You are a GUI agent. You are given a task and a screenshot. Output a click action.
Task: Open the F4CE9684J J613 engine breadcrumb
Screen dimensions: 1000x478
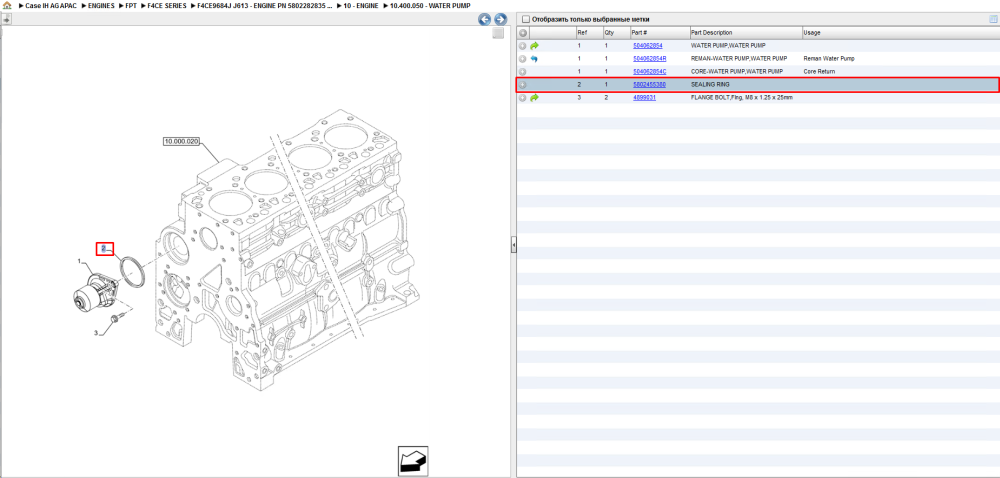tap(266, 5)
